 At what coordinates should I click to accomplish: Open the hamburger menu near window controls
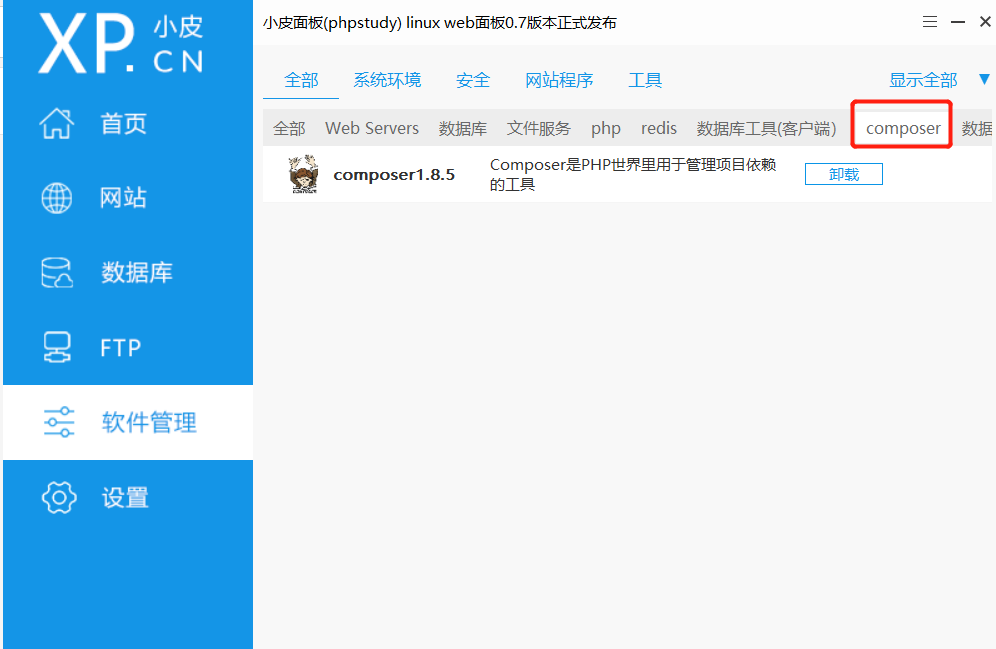[929, 21]
